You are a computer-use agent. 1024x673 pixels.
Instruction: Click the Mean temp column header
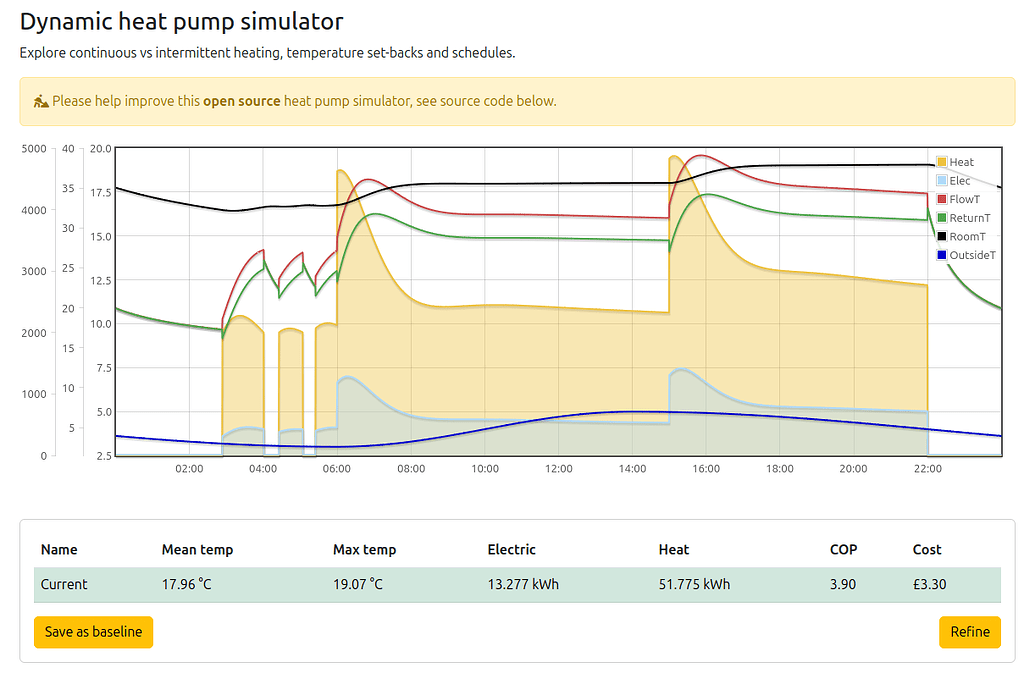tap(197, 549)
